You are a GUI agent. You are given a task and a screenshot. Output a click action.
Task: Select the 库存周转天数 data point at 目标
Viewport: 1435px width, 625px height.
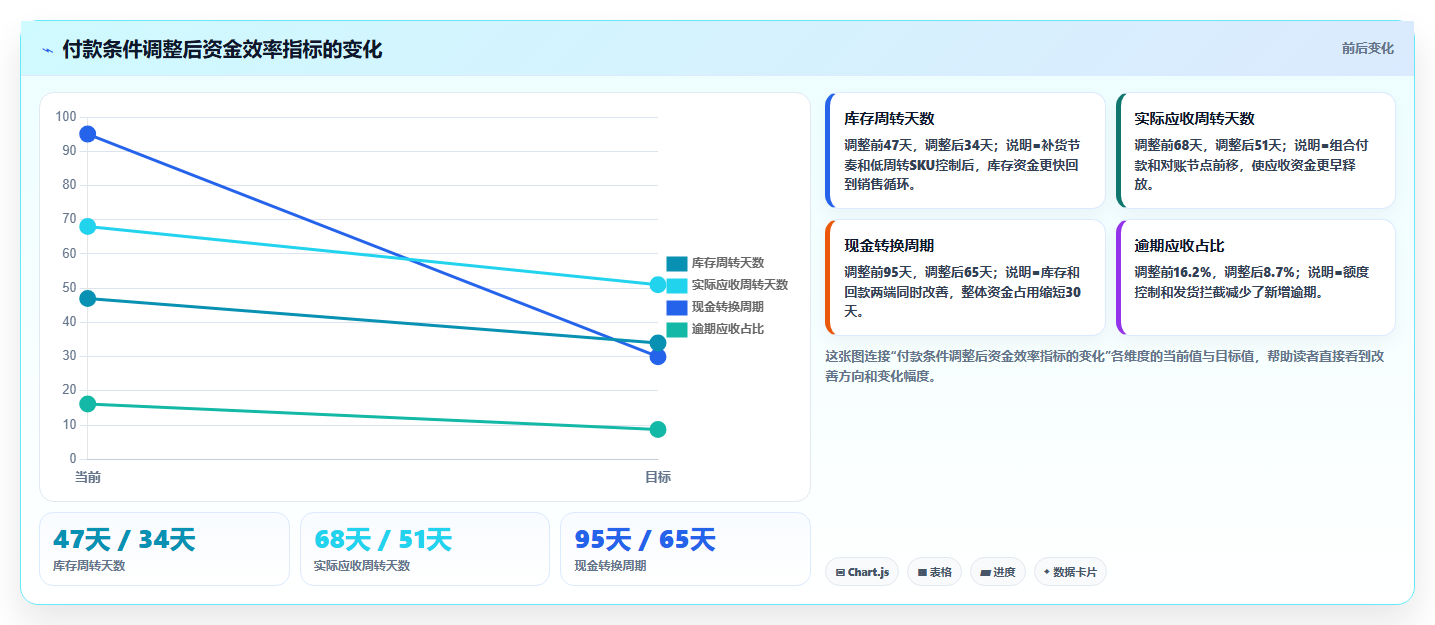click(658, 343)
